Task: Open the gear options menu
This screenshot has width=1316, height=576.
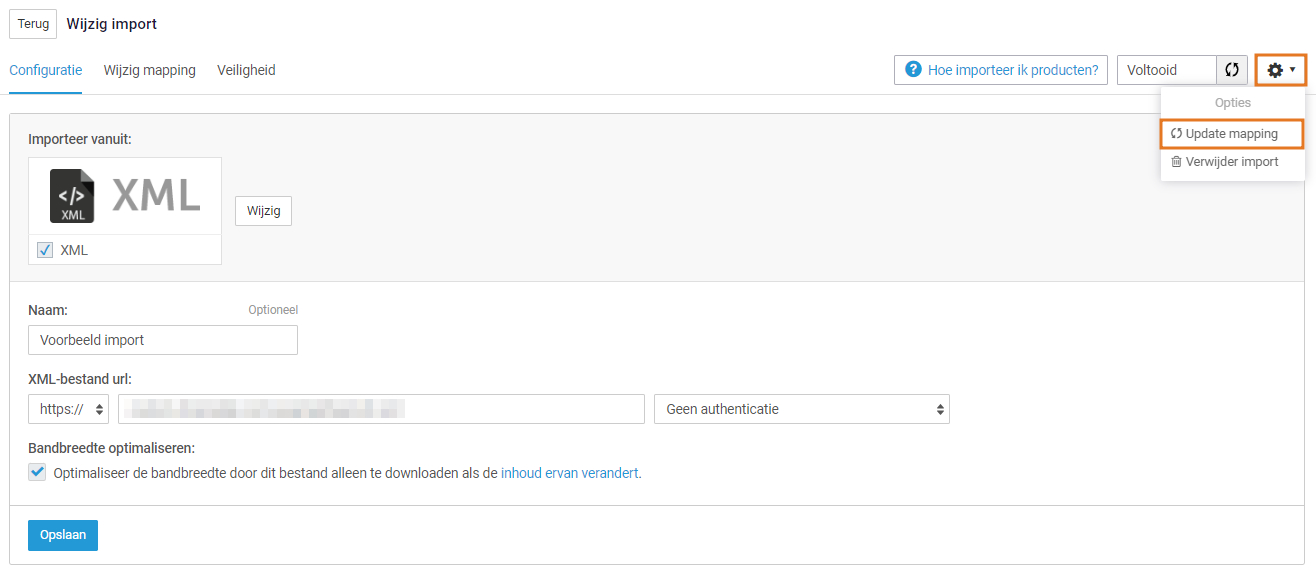Action: pos(1275,70)
